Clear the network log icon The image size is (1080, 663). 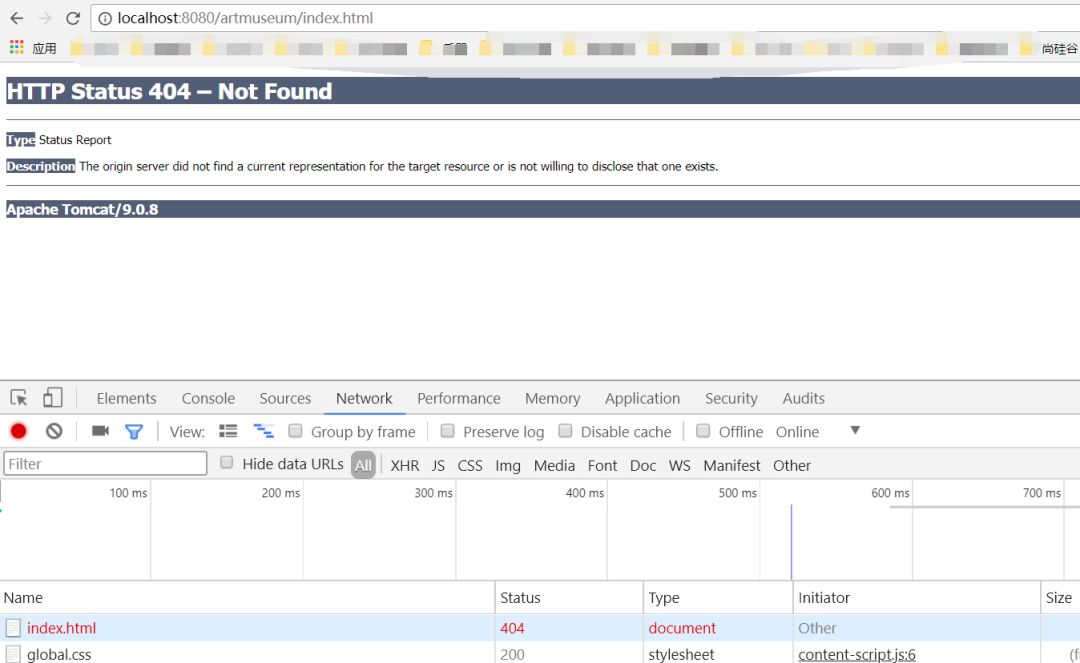pyautogui.click(x=54, y=431)
